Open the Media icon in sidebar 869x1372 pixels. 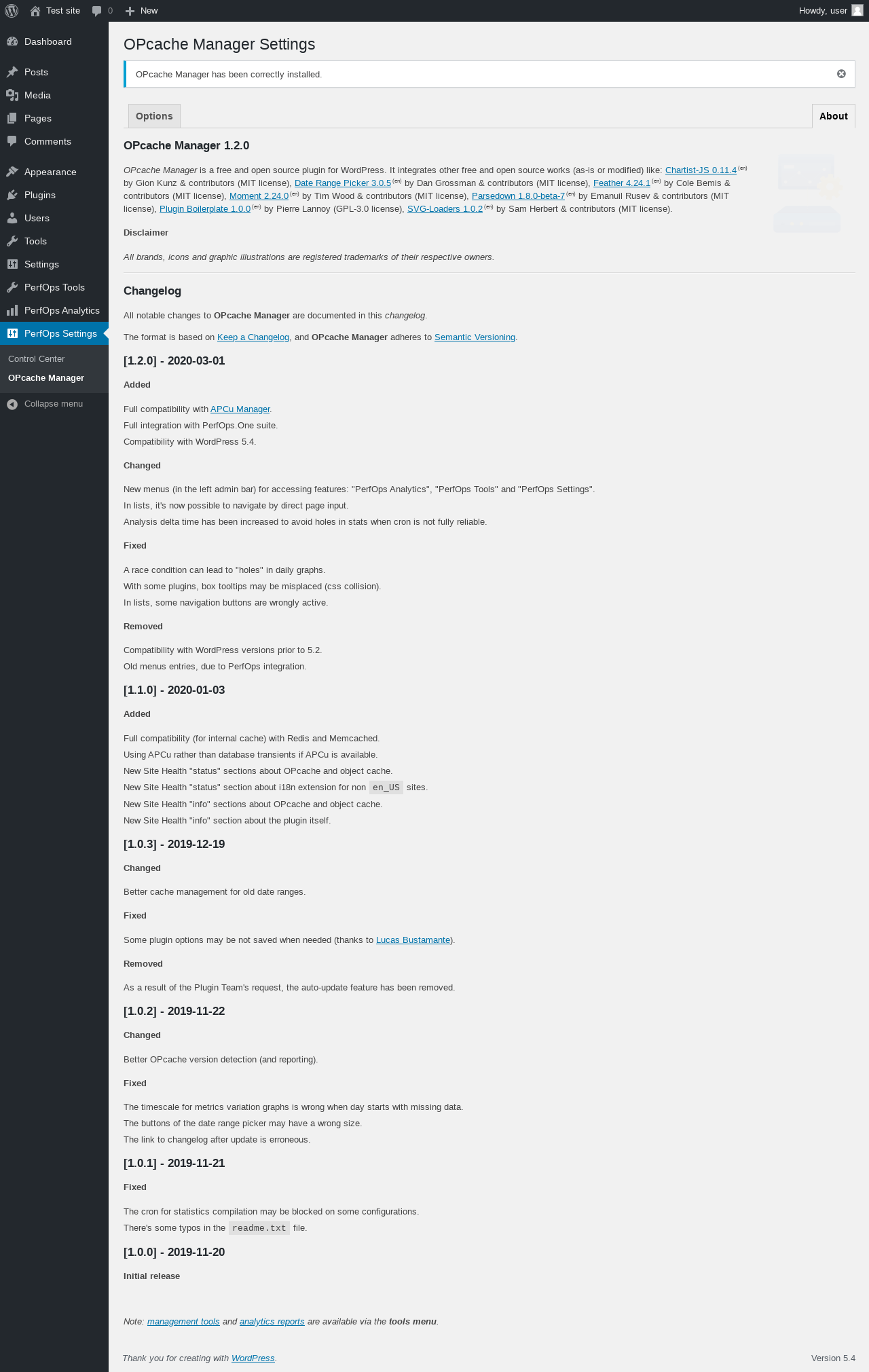(12, 95)
